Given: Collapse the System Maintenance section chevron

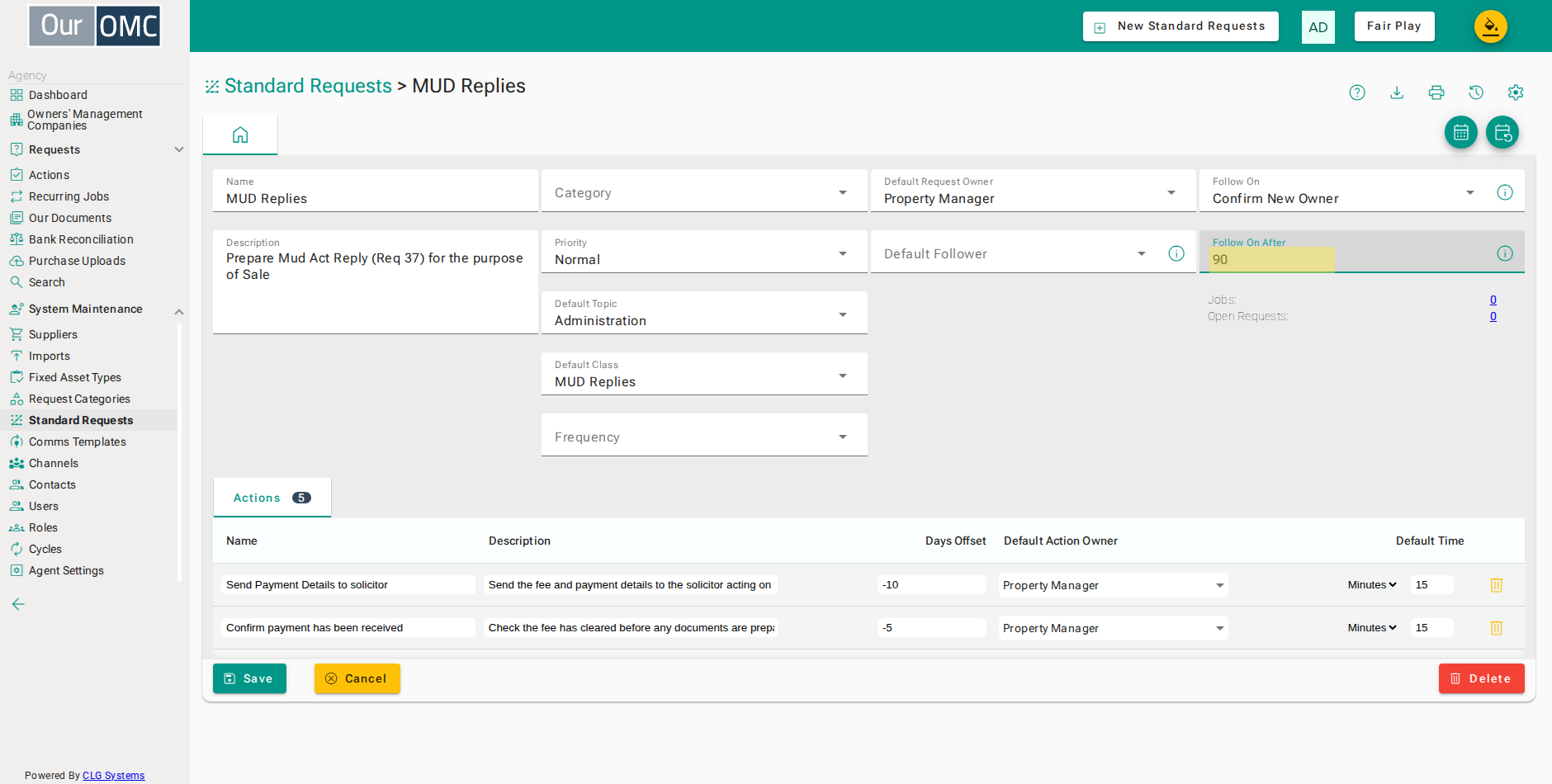Looking at the screenshot, I should (179, 311).
